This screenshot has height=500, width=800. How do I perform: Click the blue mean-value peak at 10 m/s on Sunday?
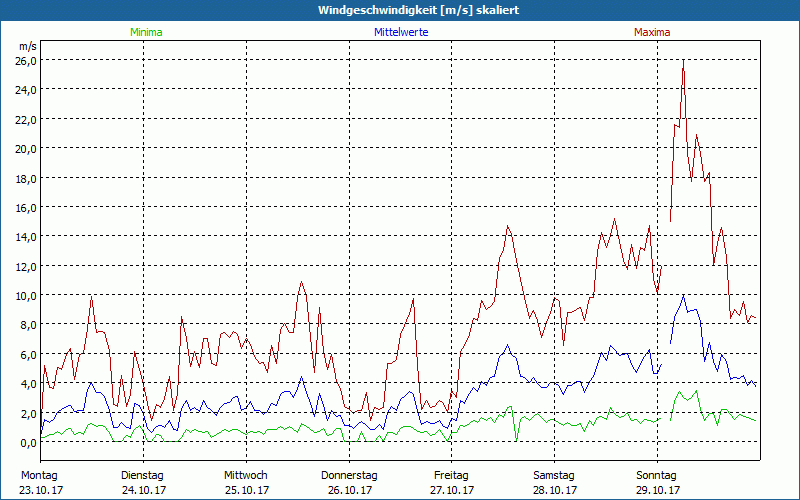[683, 295]
